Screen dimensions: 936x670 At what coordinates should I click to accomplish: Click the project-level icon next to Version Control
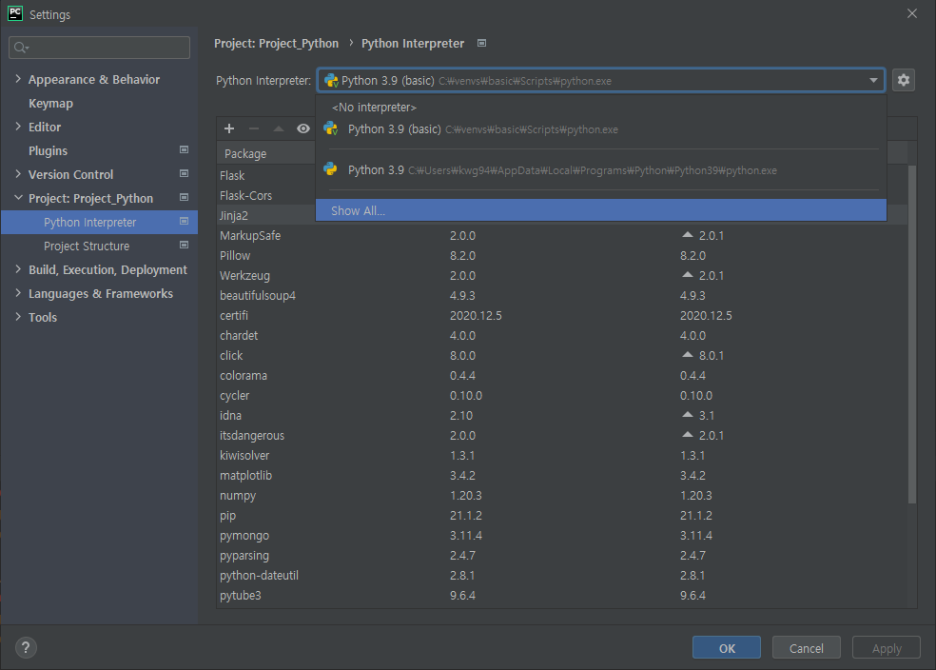[x=184, y=174]
